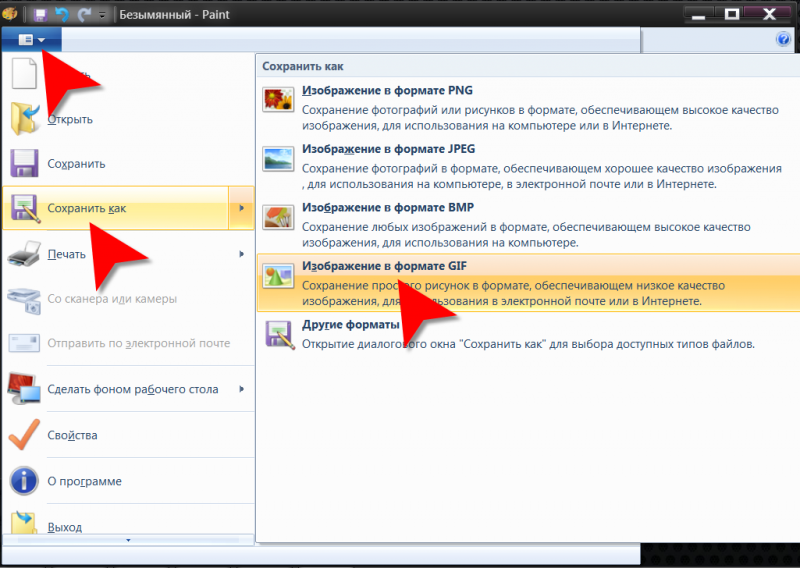Click the PNG format flower icon

(x=278, y=100)
